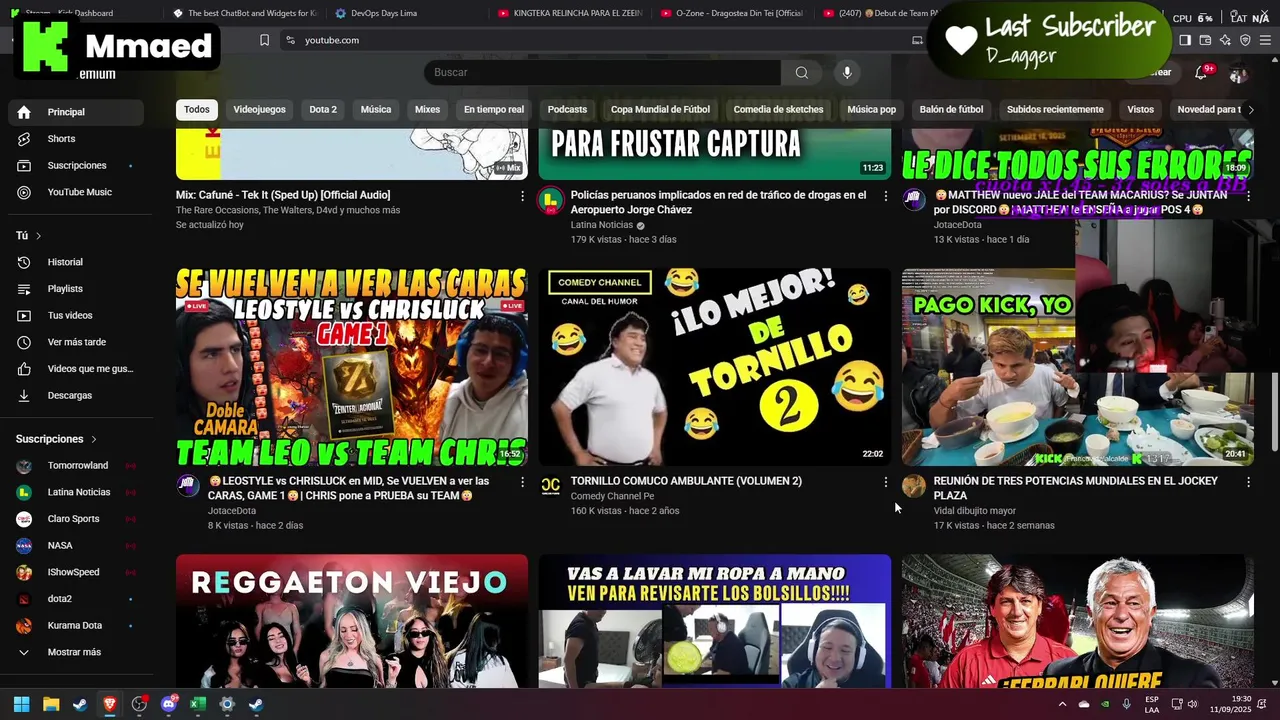
Task: Open options menu for LEOSTYLE vs CHRISLUCK video
Action: click(x=522, y=482)
